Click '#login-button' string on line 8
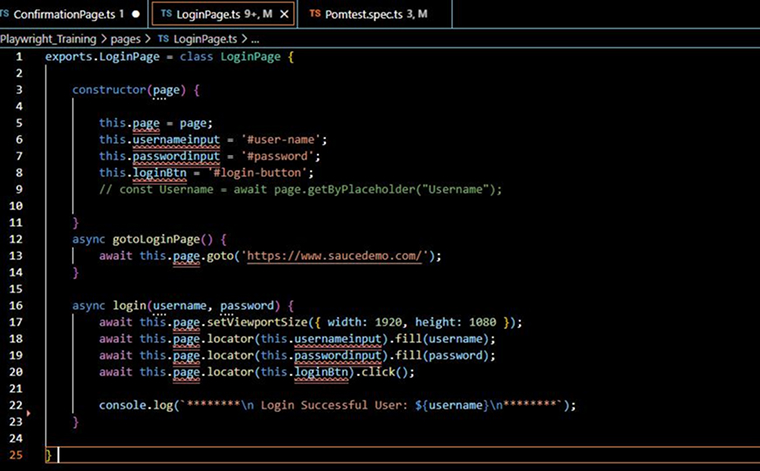Viewport: 760px width, 471px height. point(257,173)
